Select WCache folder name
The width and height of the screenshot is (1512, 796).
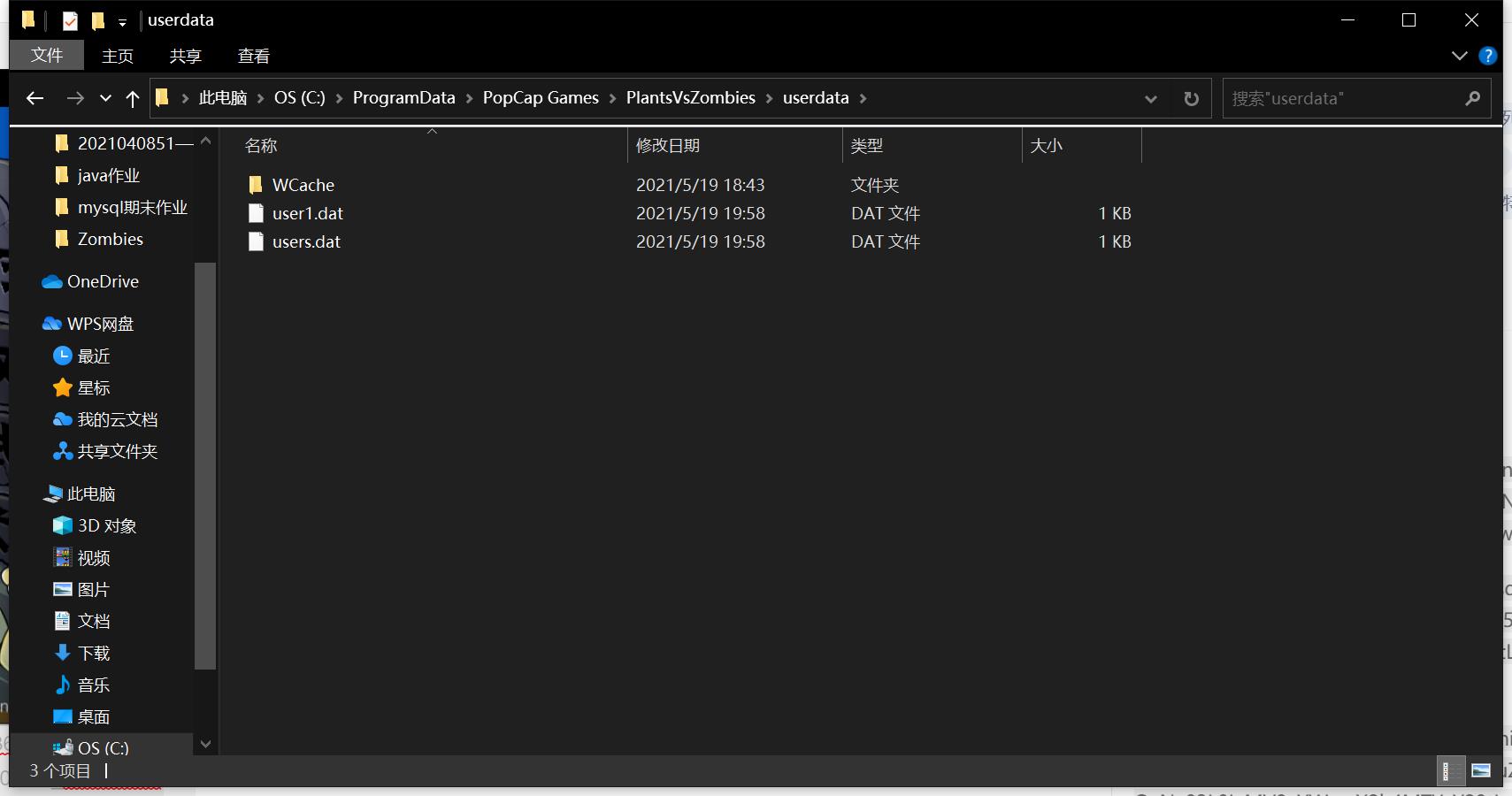pyautogui.click(x=303, y=185)
